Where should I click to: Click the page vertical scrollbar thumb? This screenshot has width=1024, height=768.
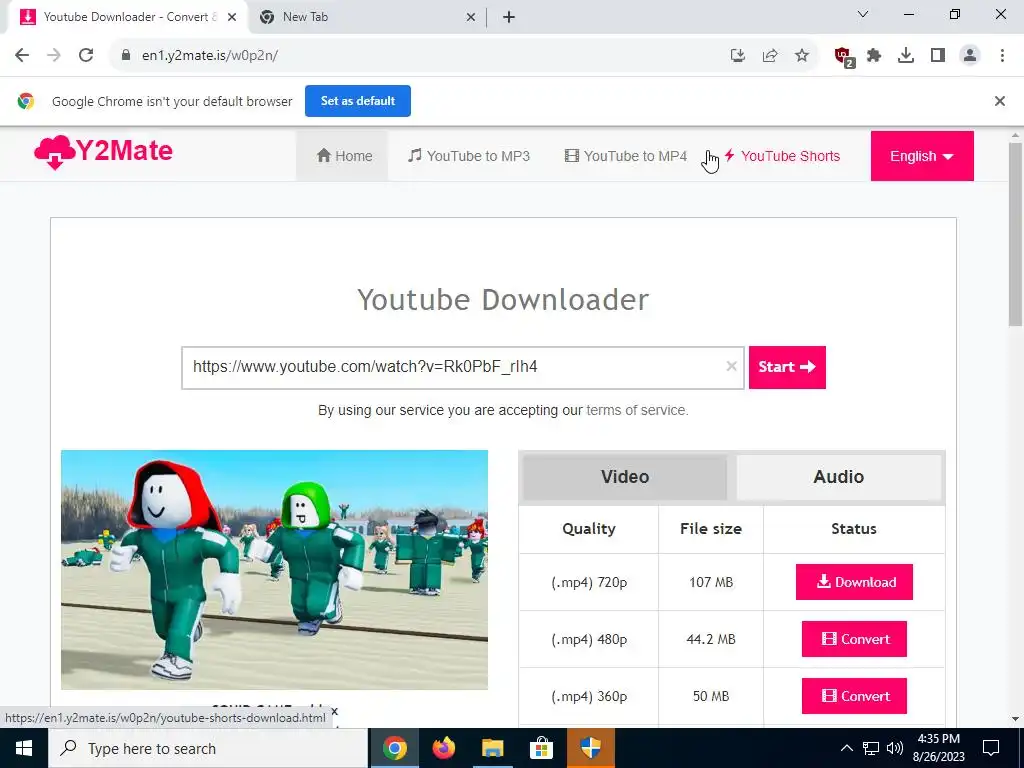[x=1015, y=234]
